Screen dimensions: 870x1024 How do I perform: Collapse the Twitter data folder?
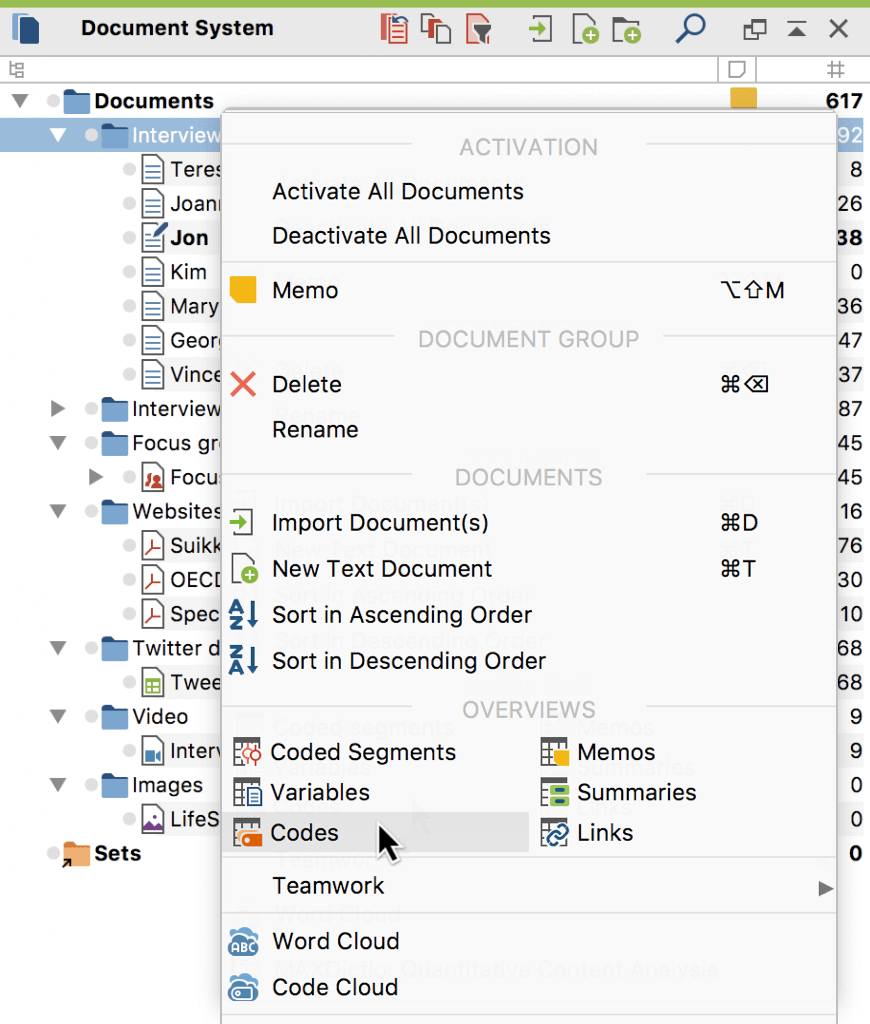(58, 648)
